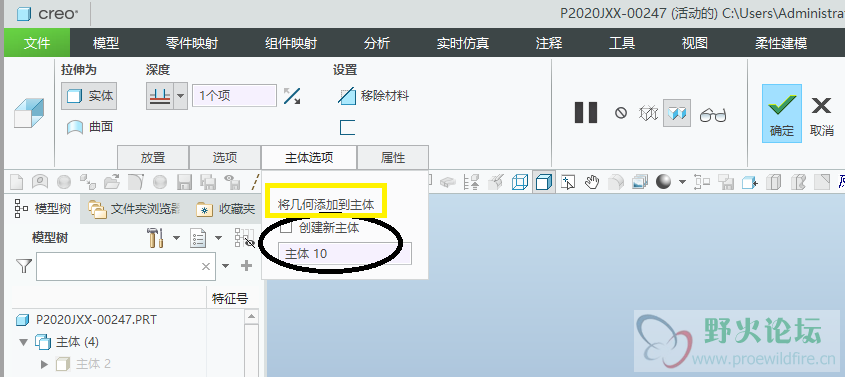Open the 文件 menu
Image resolution: width=845 pixels, height=377 pixels.
37,43
